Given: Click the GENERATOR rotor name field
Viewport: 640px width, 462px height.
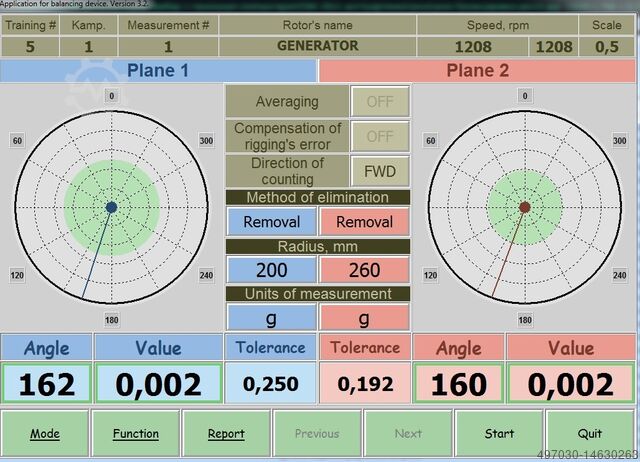Looking at the screenshot, I should coord(317,46).
